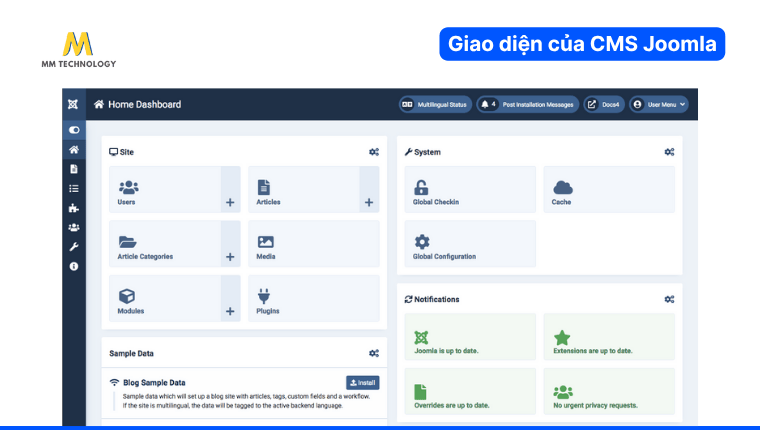
Task: Click the Home Dashboard title
Action: pos(144,104)
